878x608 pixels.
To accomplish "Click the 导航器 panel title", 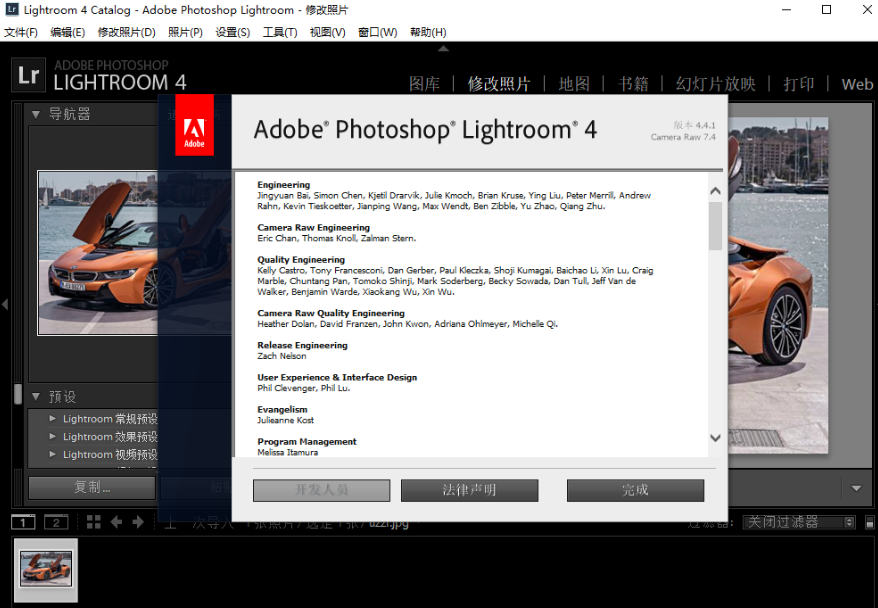I will point(69,115).
